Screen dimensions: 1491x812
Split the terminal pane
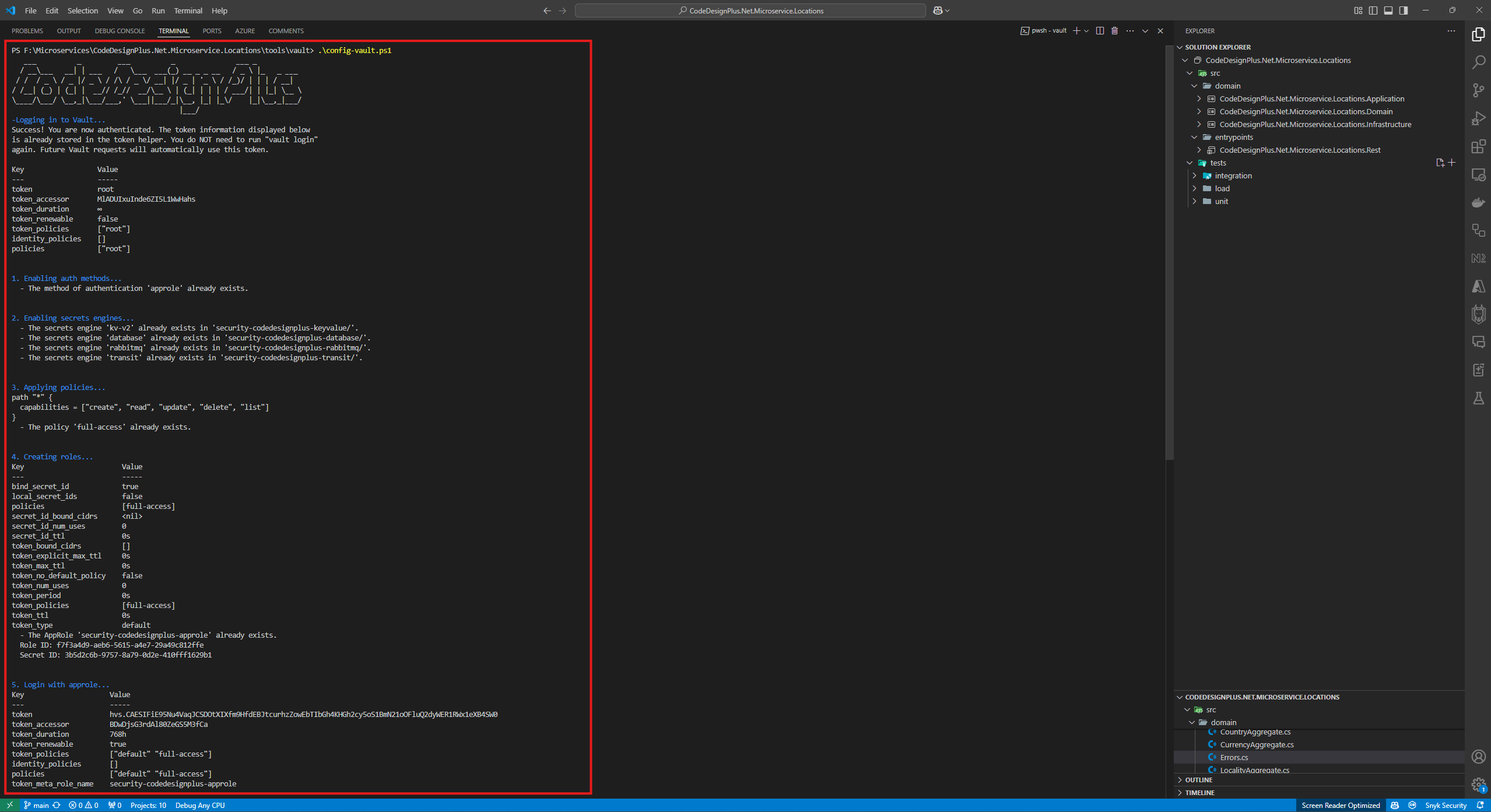point(1100,31)
